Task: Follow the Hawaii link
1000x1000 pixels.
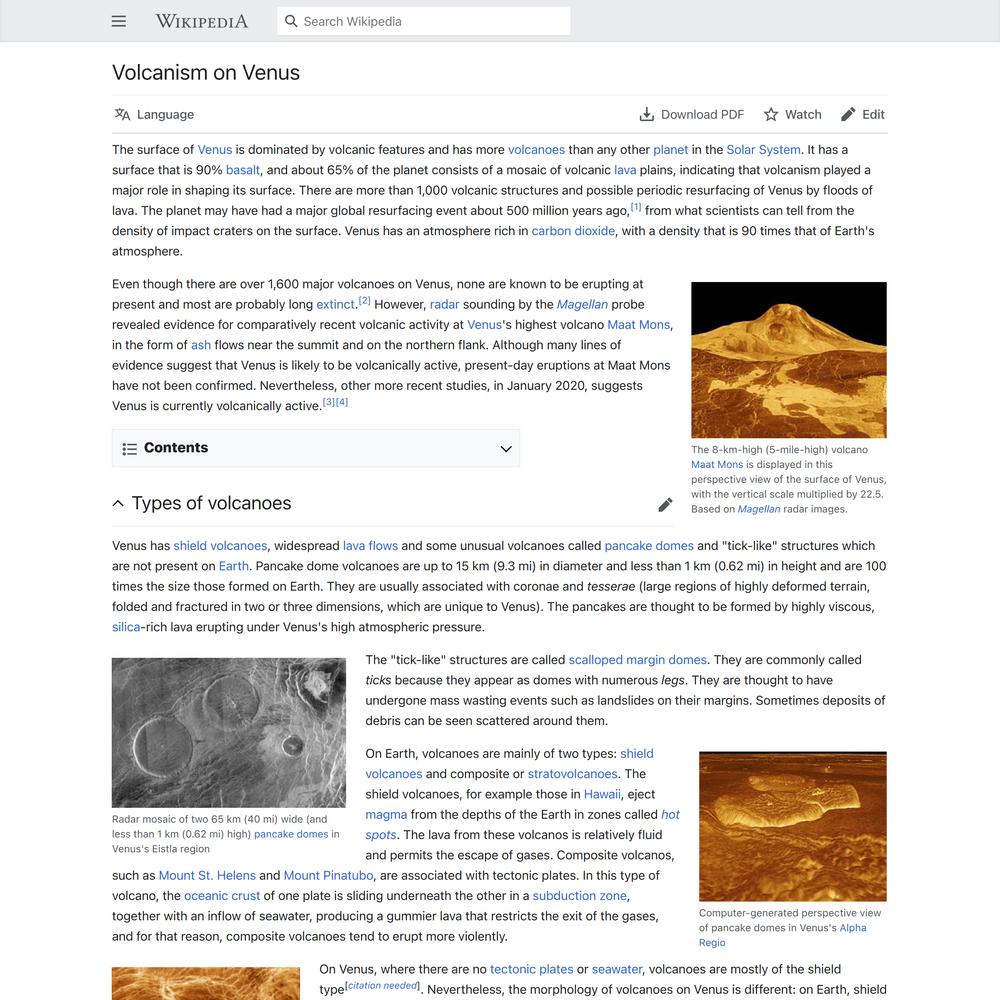Action: coord(602,794)
